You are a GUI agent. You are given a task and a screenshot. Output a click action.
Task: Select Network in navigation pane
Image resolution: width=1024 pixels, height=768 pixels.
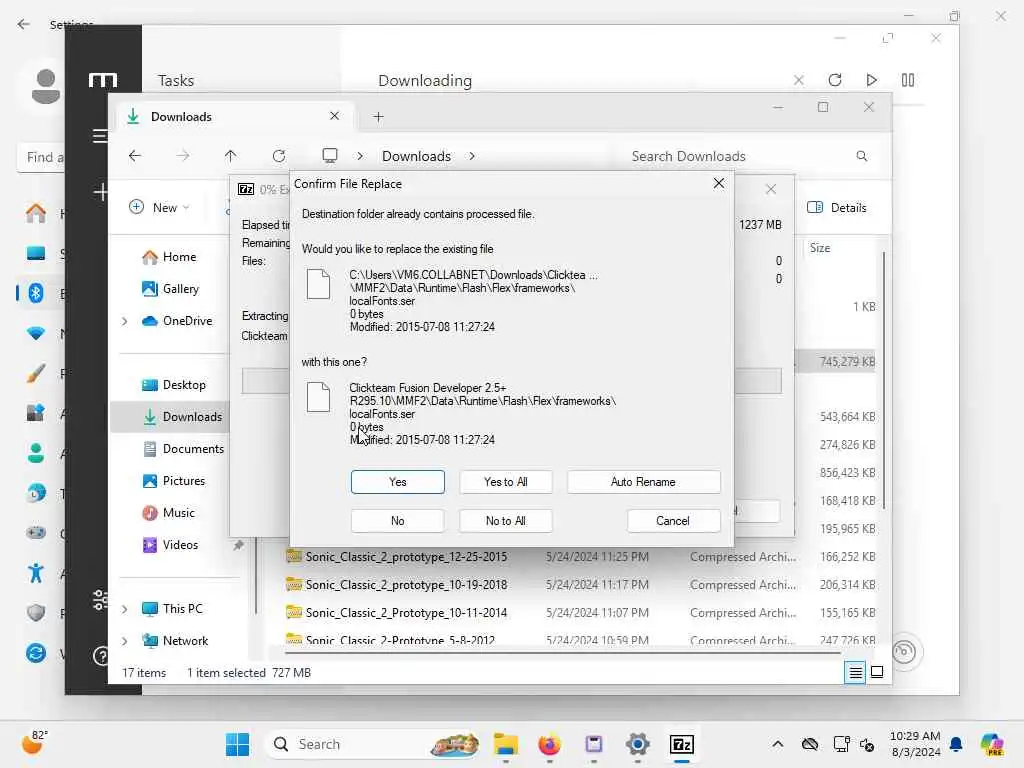(x=175, y=641)
